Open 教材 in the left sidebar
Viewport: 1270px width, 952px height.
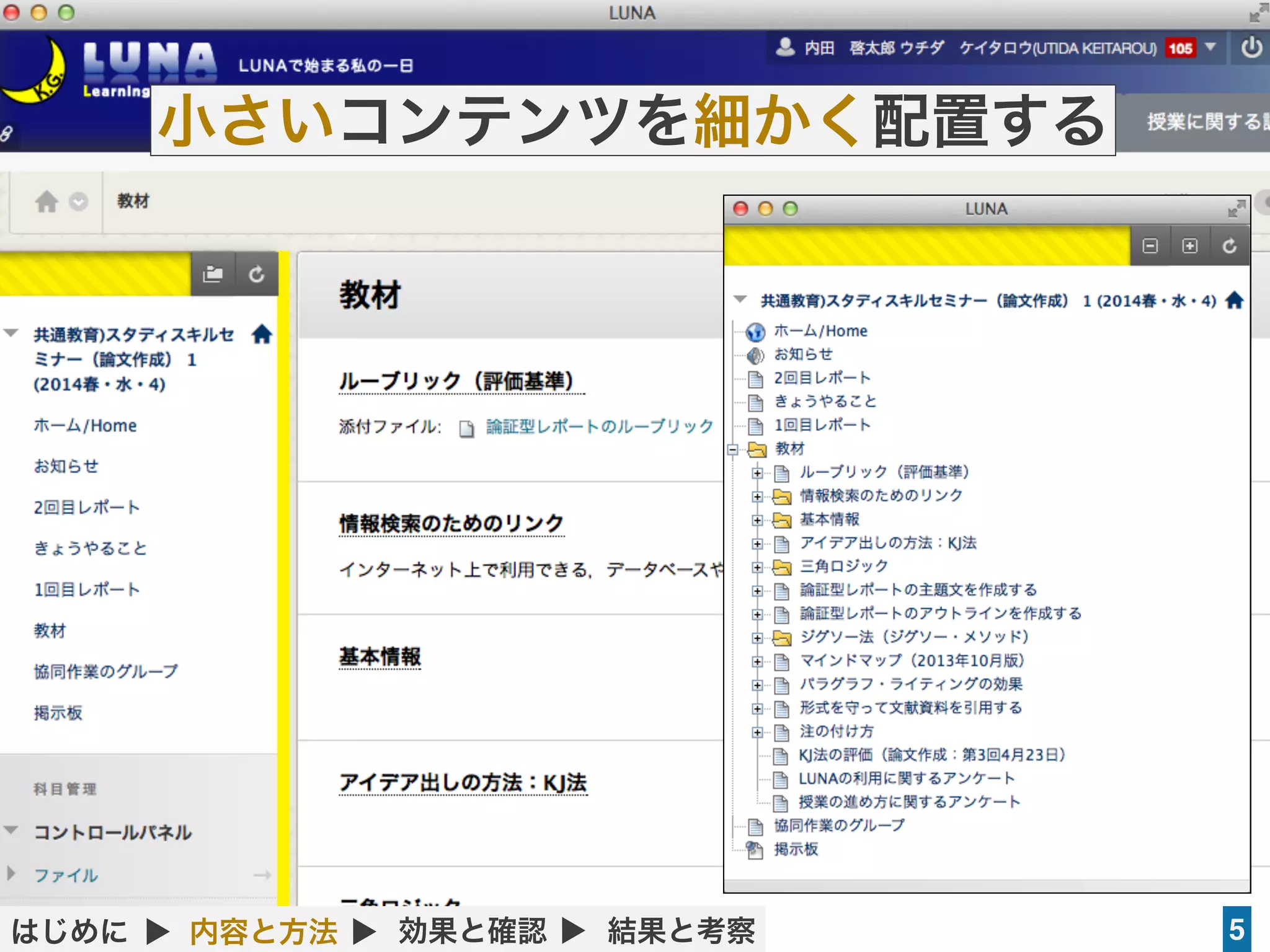pyautogui.click(x=50, y=630)
